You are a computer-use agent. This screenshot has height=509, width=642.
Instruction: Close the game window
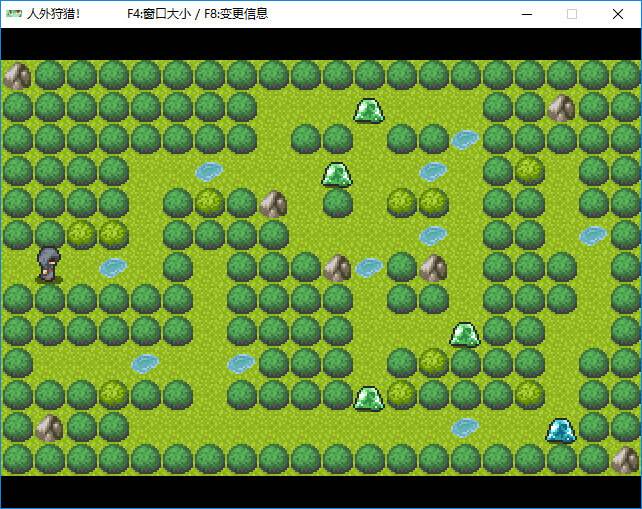pos(617,14)
